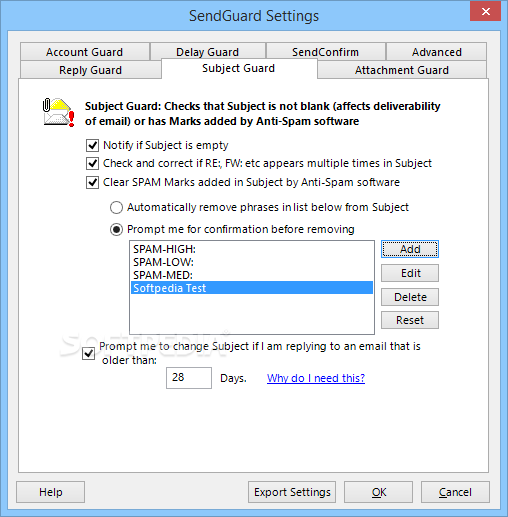Confirm with the OK button
508x517 pixels.
(x=379, y=492)
